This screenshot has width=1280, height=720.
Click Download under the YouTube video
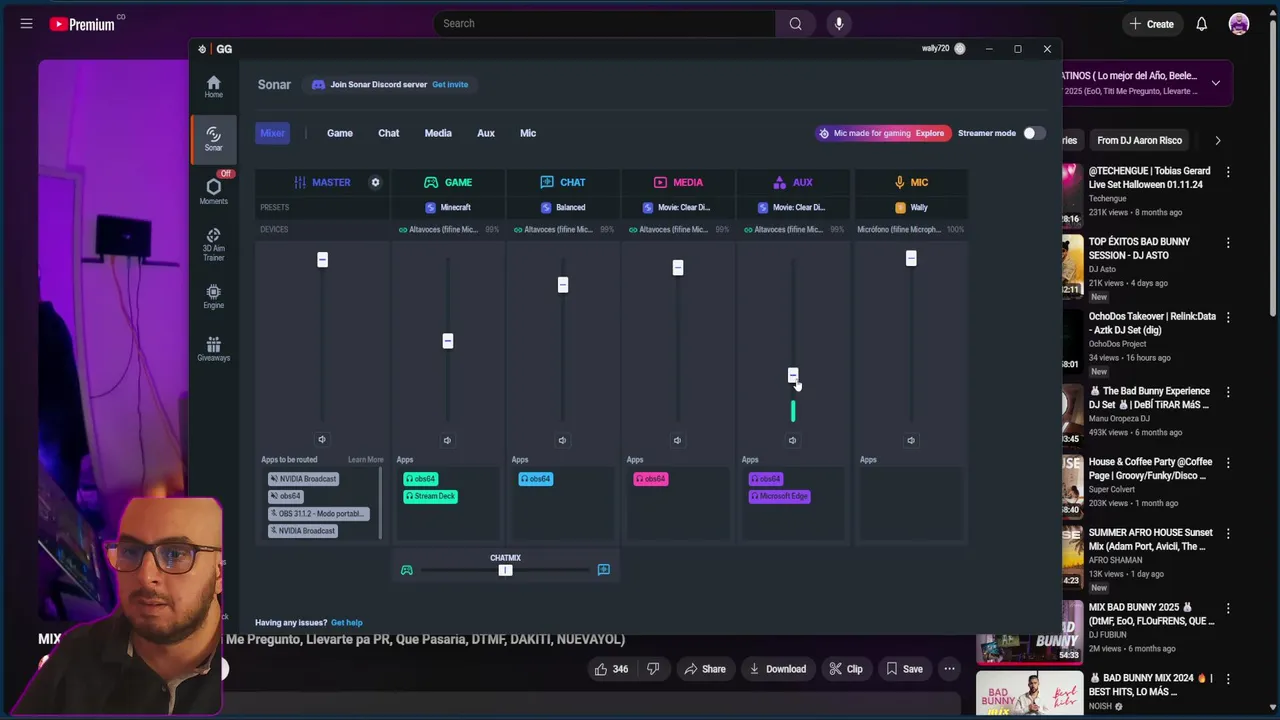click(776, 669)
